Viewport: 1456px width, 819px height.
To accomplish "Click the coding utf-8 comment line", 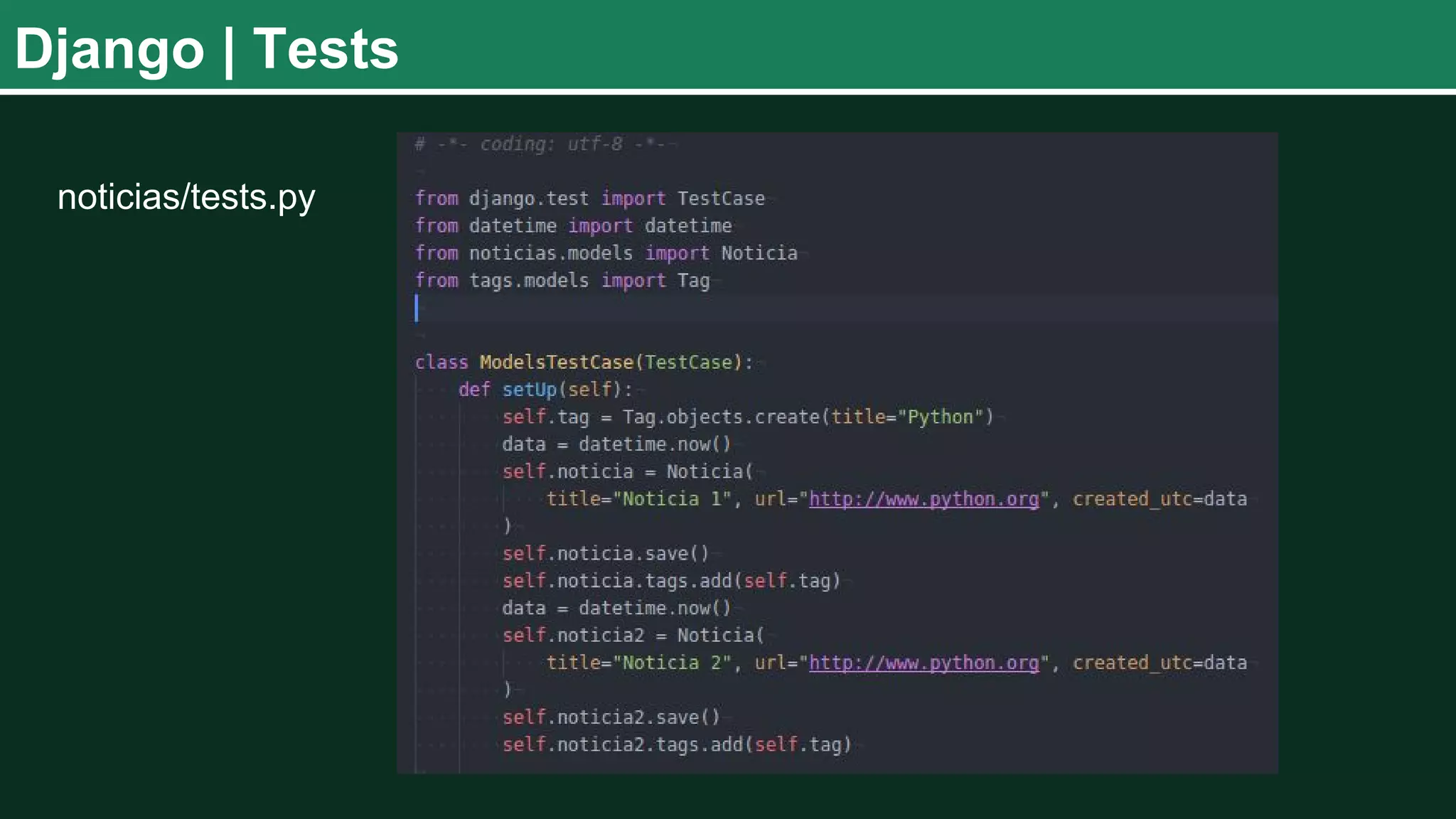I will click(540, 144).
